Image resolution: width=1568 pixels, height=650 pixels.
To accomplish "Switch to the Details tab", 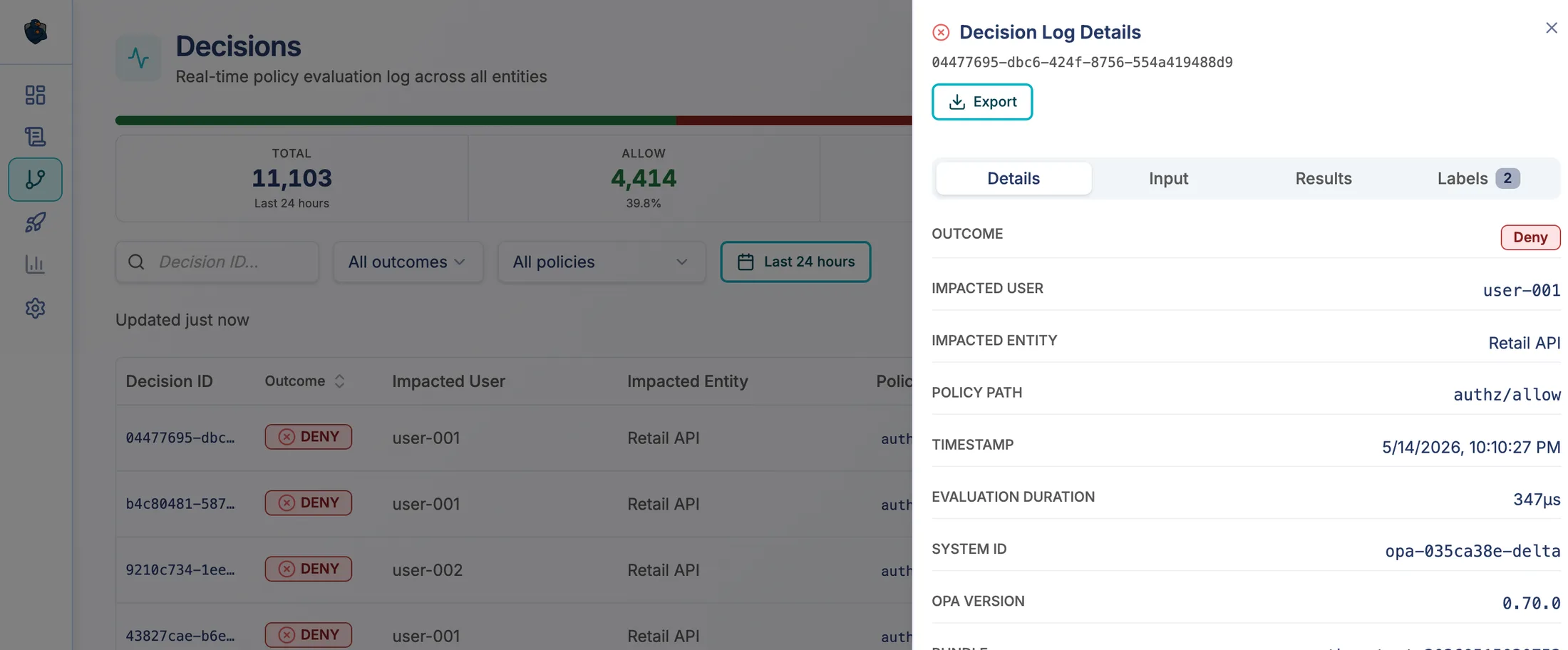I will 1013,178.
